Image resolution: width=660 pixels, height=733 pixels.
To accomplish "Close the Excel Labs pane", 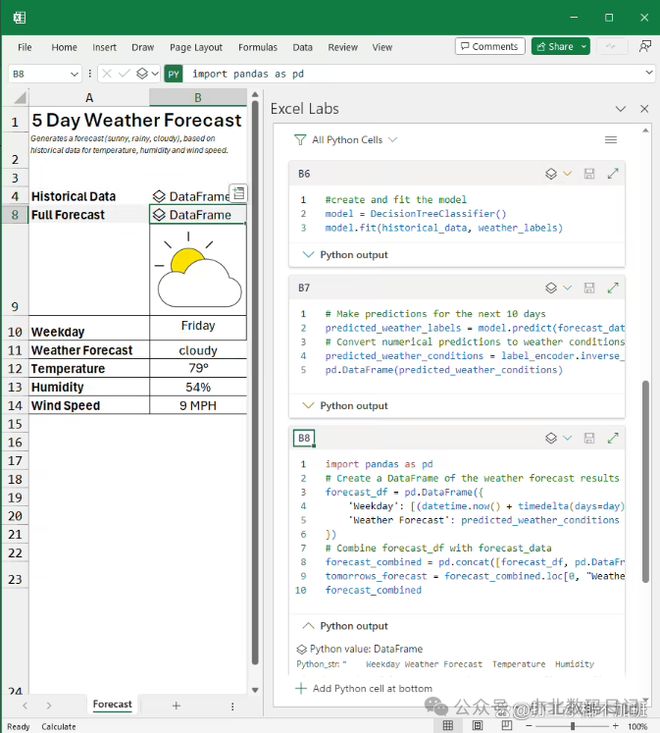I will [642, 108].
